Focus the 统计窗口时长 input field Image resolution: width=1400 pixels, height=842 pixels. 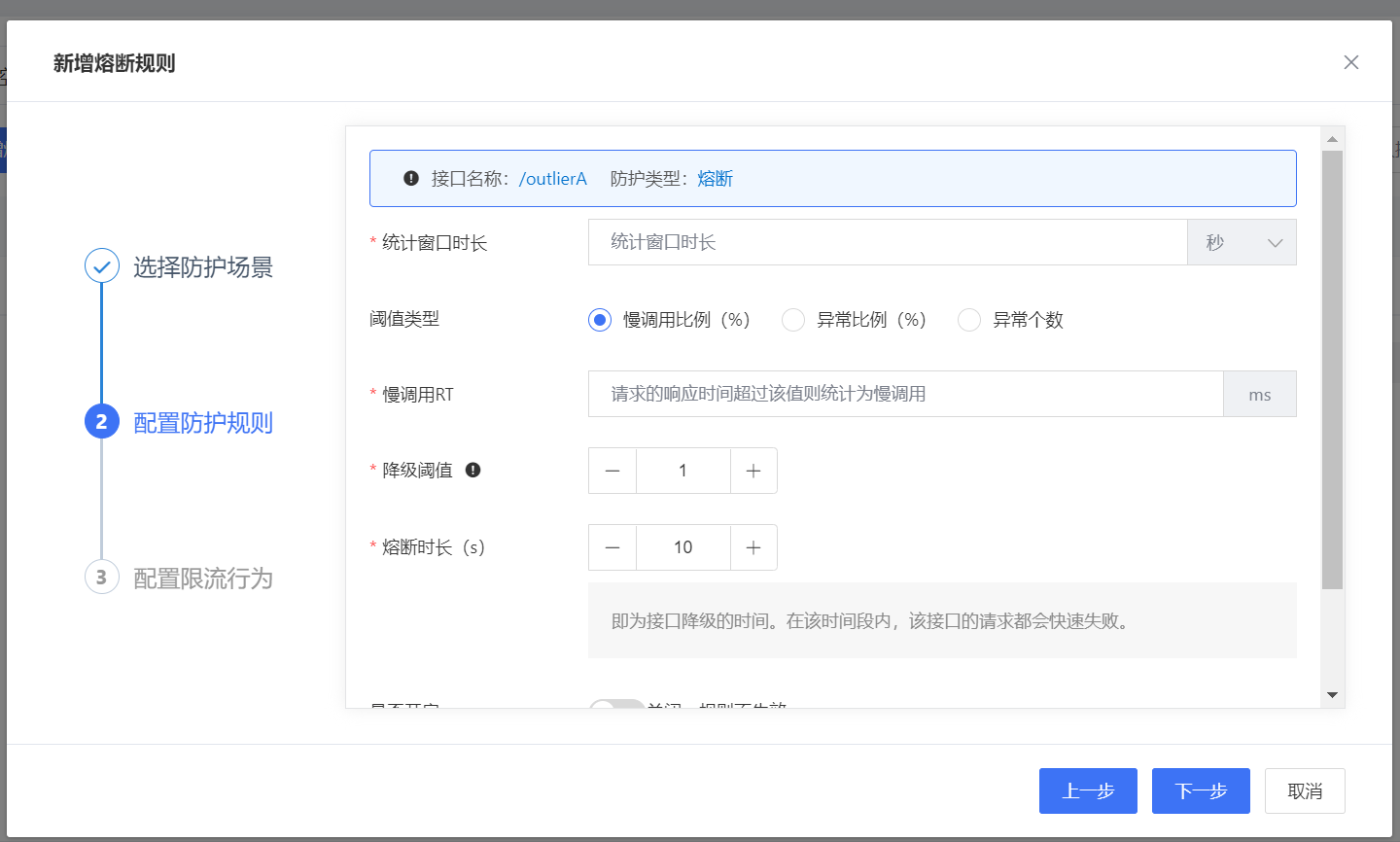pyautogui.click(x=888, y=242)
